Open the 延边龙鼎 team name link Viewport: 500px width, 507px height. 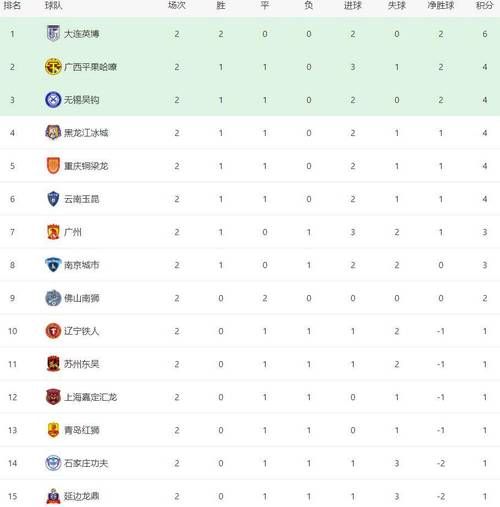click(82, 496)
